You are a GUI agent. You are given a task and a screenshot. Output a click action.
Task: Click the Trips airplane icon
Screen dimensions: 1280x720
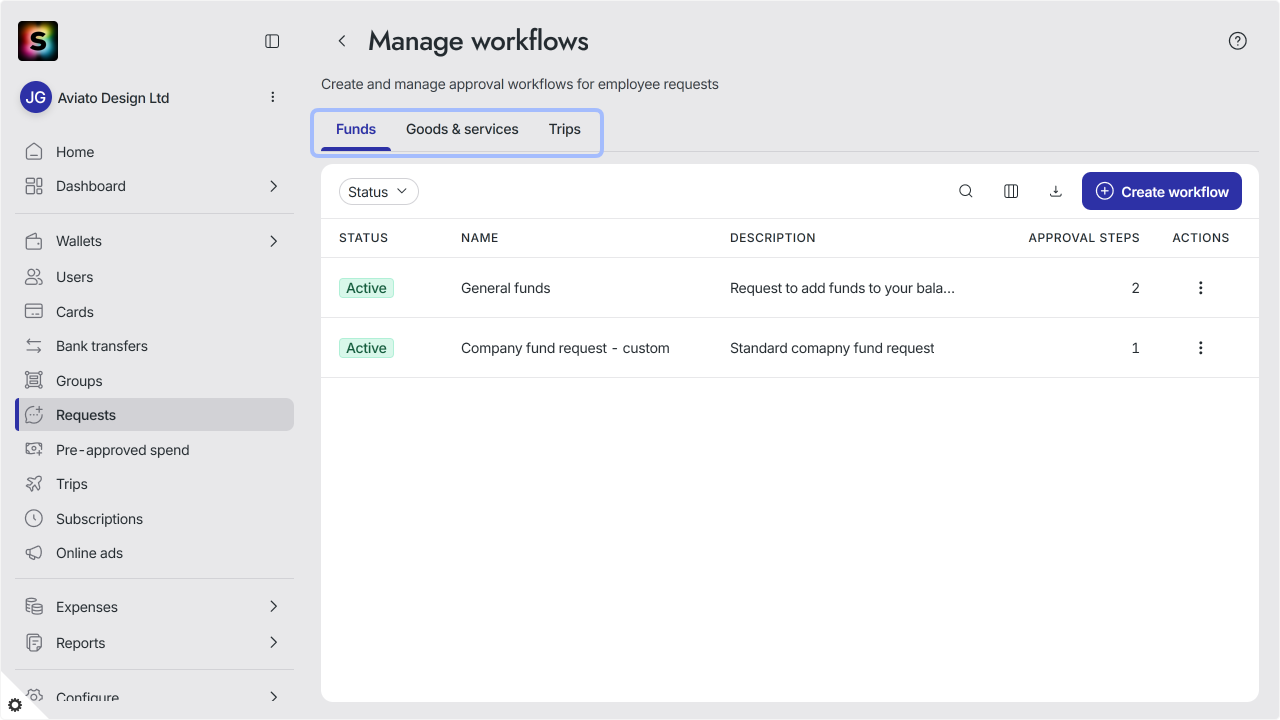point(34,484)
